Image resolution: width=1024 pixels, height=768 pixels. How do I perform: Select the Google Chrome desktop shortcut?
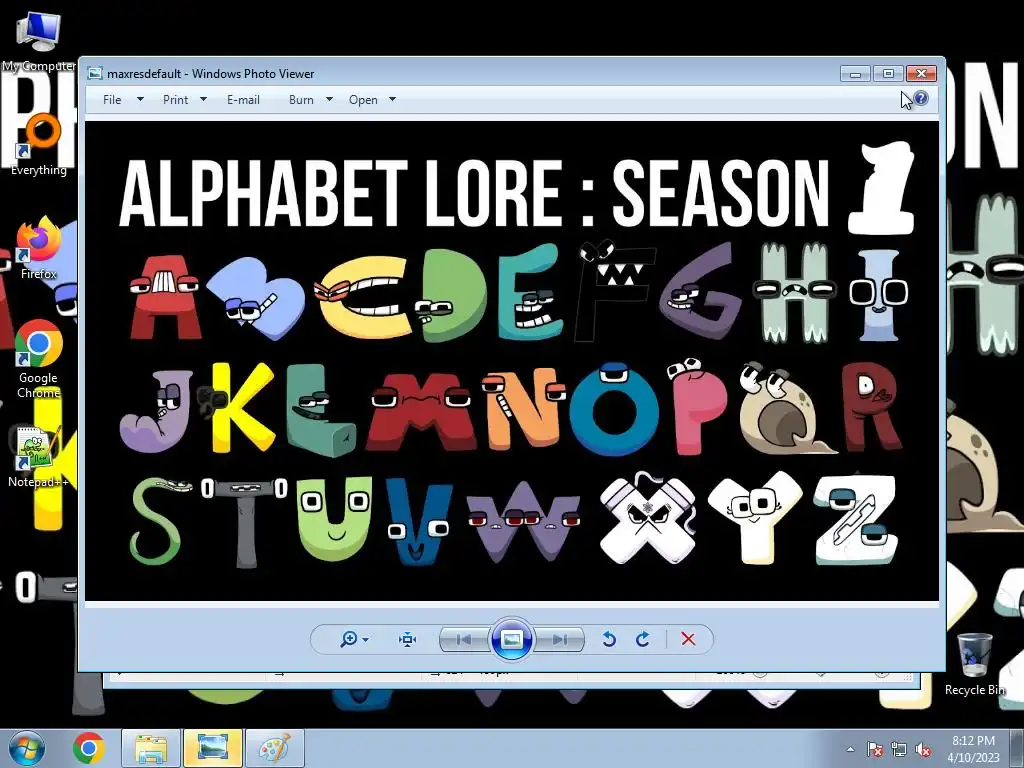(39, 359)
